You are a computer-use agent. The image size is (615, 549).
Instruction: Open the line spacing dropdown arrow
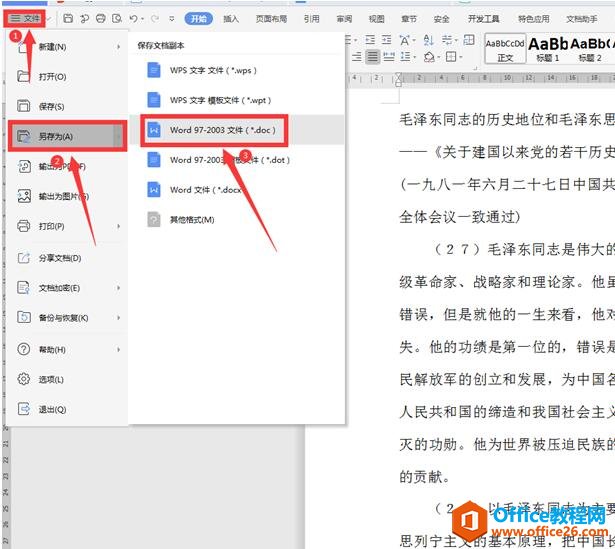[x=414, y=58]
